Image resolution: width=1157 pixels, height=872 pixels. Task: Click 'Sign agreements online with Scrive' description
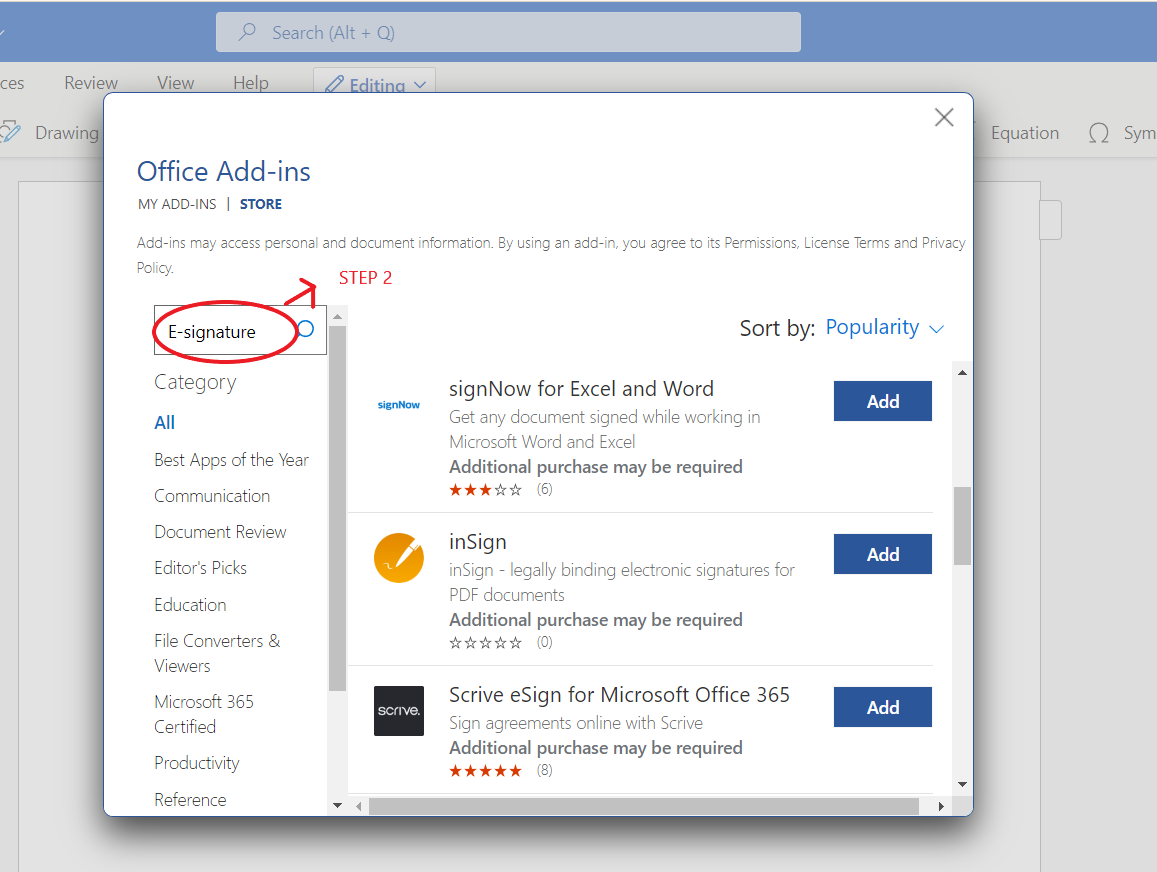coord(576,723)
